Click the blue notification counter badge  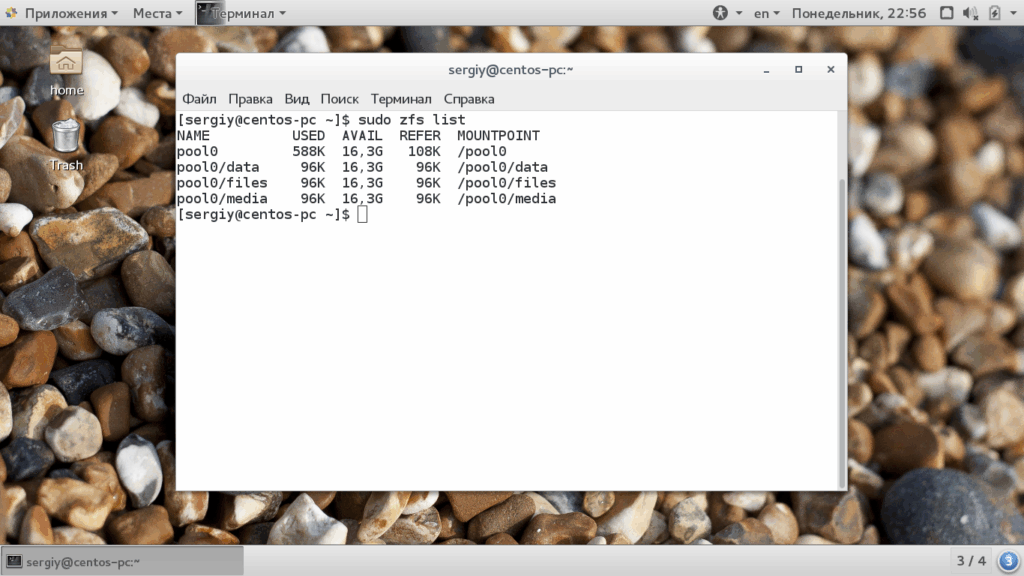pos(1008,560)
